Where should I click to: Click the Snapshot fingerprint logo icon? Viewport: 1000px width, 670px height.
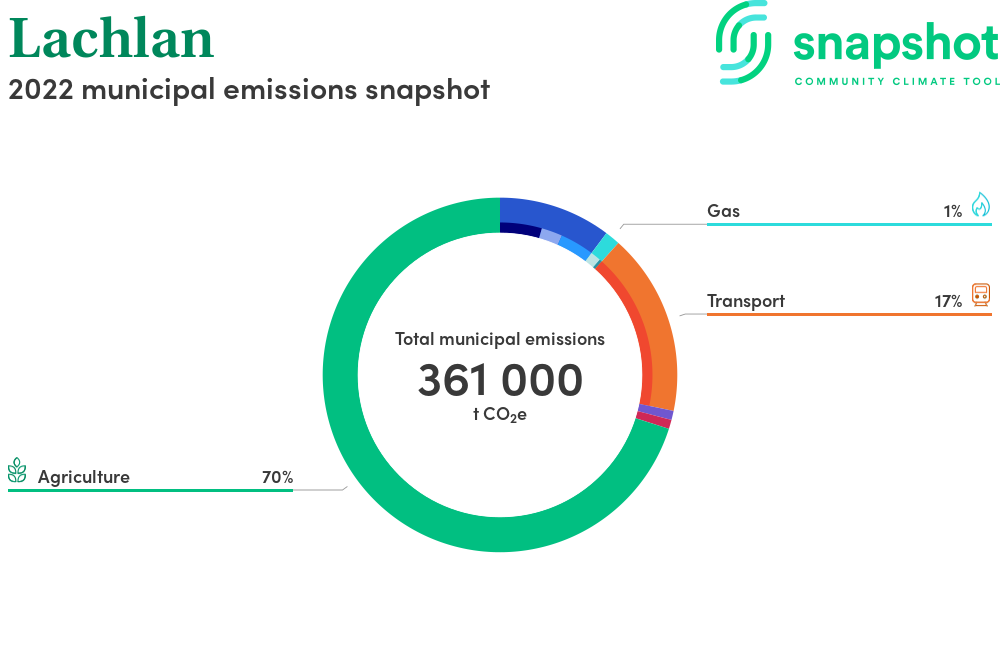(743, 42)
